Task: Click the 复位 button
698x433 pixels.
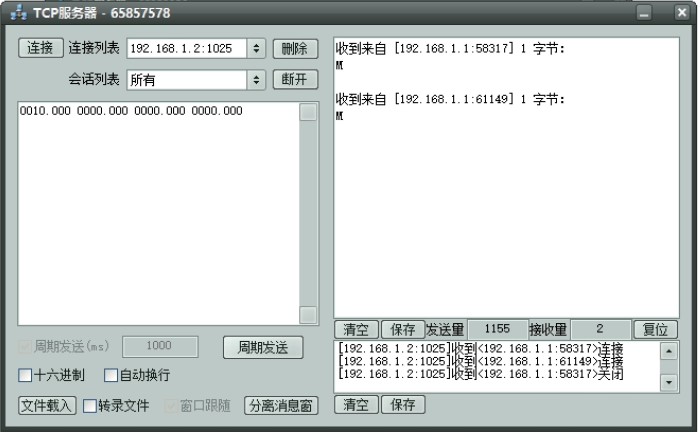Action: point(655,330)
